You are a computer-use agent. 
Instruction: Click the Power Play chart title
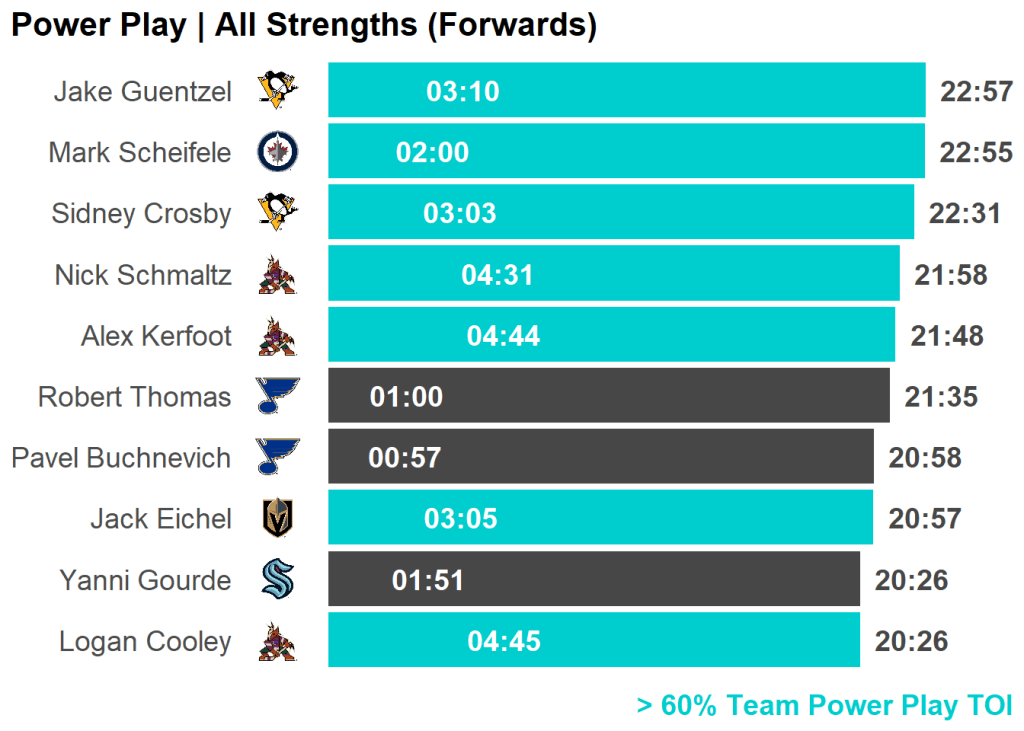[x=304, y=25]
